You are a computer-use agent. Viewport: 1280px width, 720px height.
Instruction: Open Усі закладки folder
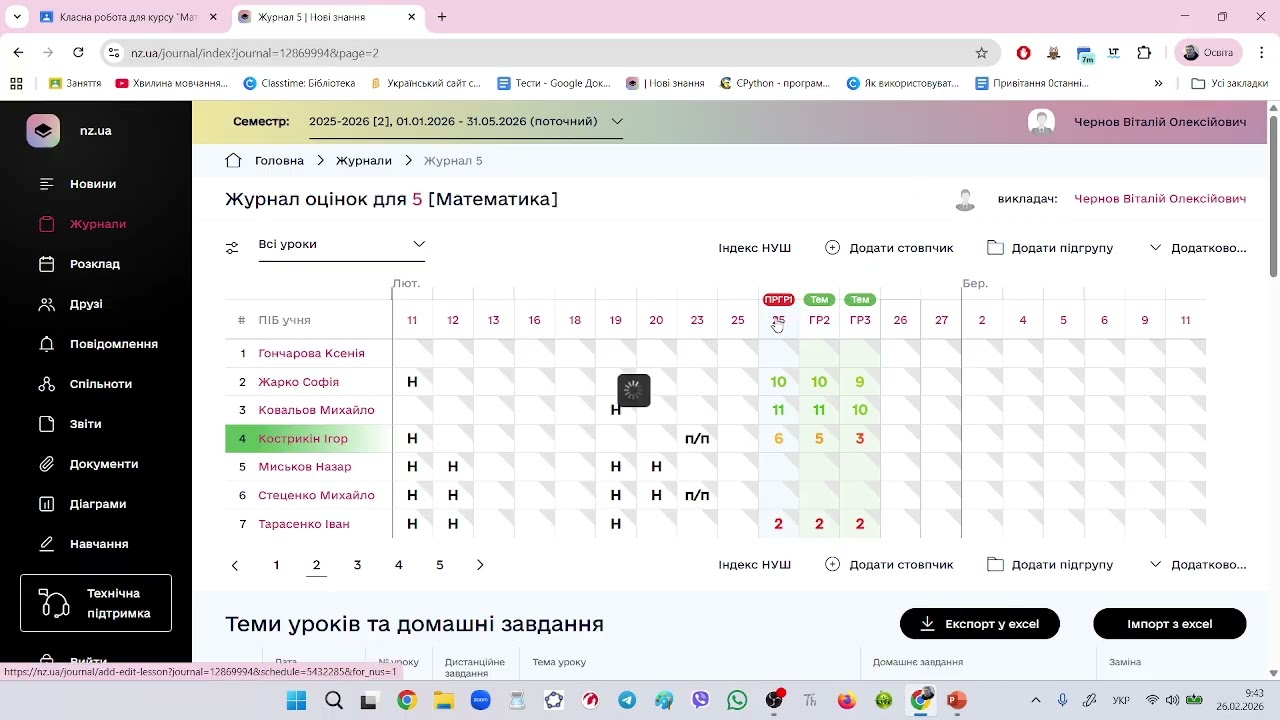1230,83
